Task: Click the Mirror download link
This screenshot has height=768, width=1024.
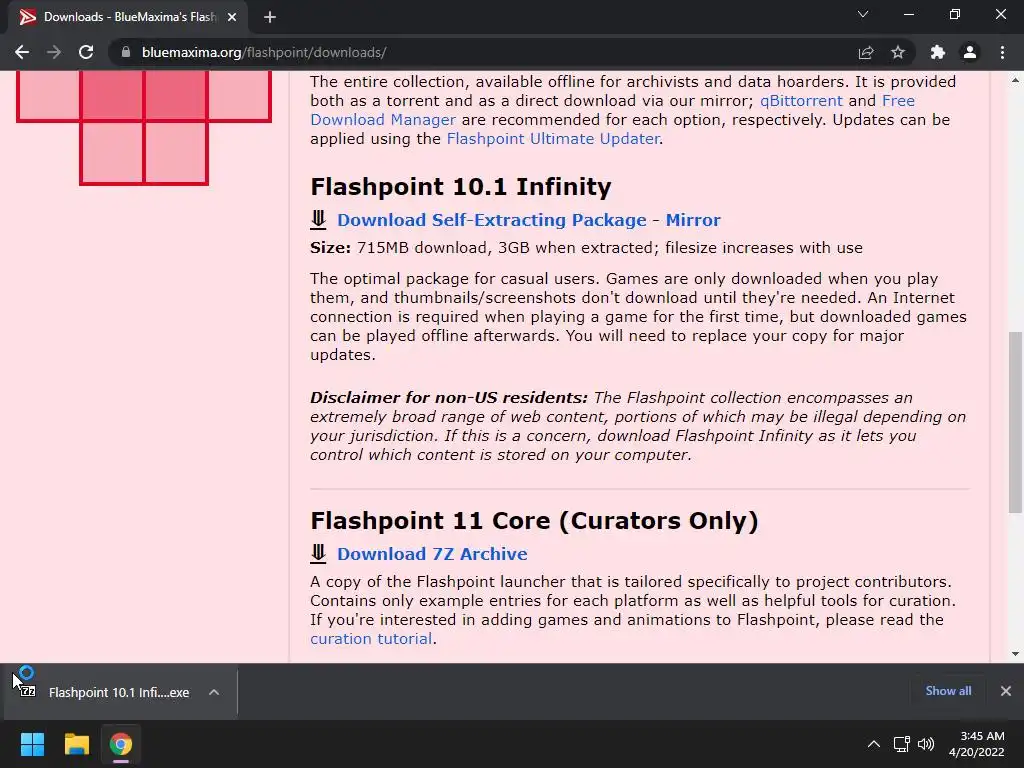Action: click(x=692, y=220)
